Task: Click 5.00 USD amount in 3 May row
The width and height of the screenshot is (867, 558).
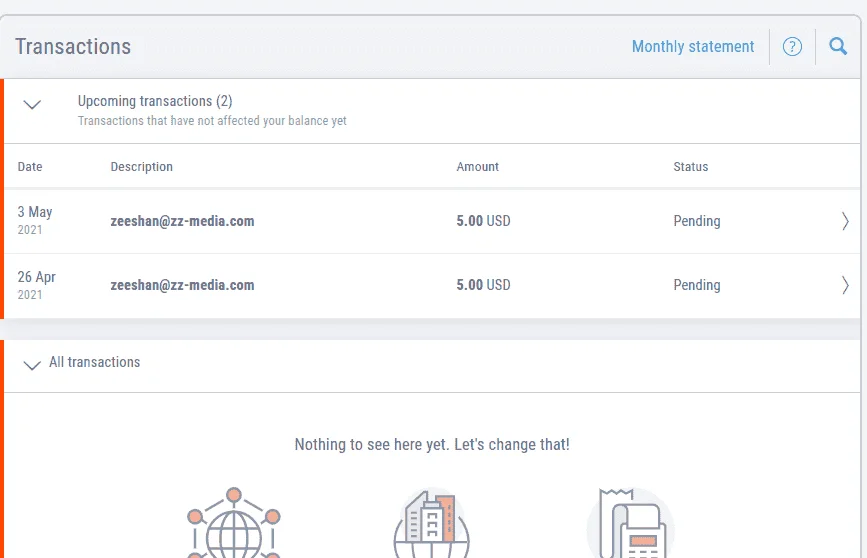Action: click(x=483, y=221)
